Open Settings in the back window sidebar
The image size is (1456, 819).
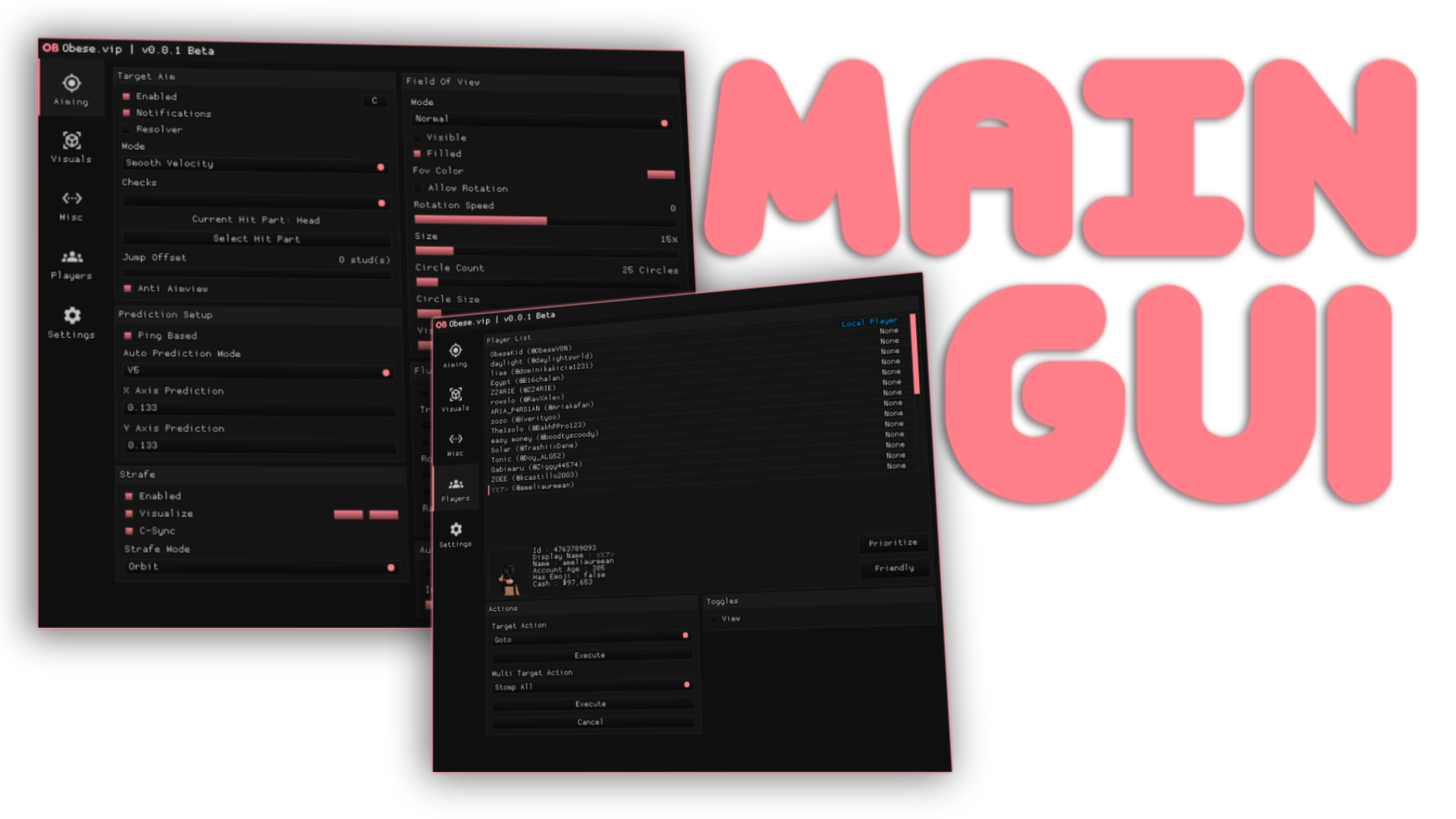click(71, 322)
